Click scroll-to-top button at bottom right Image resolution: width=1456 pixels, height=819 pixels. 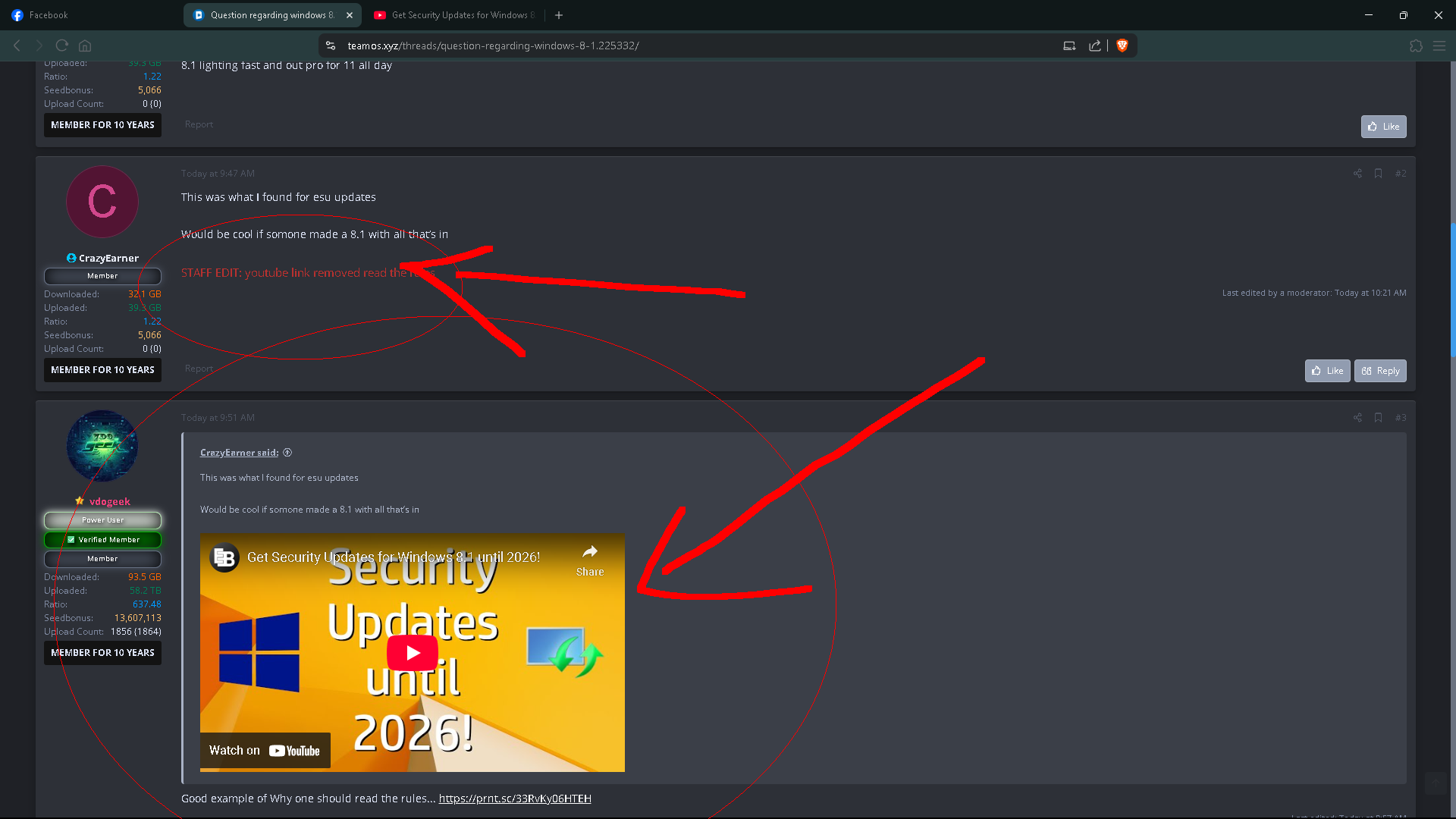coord(1436,783)
